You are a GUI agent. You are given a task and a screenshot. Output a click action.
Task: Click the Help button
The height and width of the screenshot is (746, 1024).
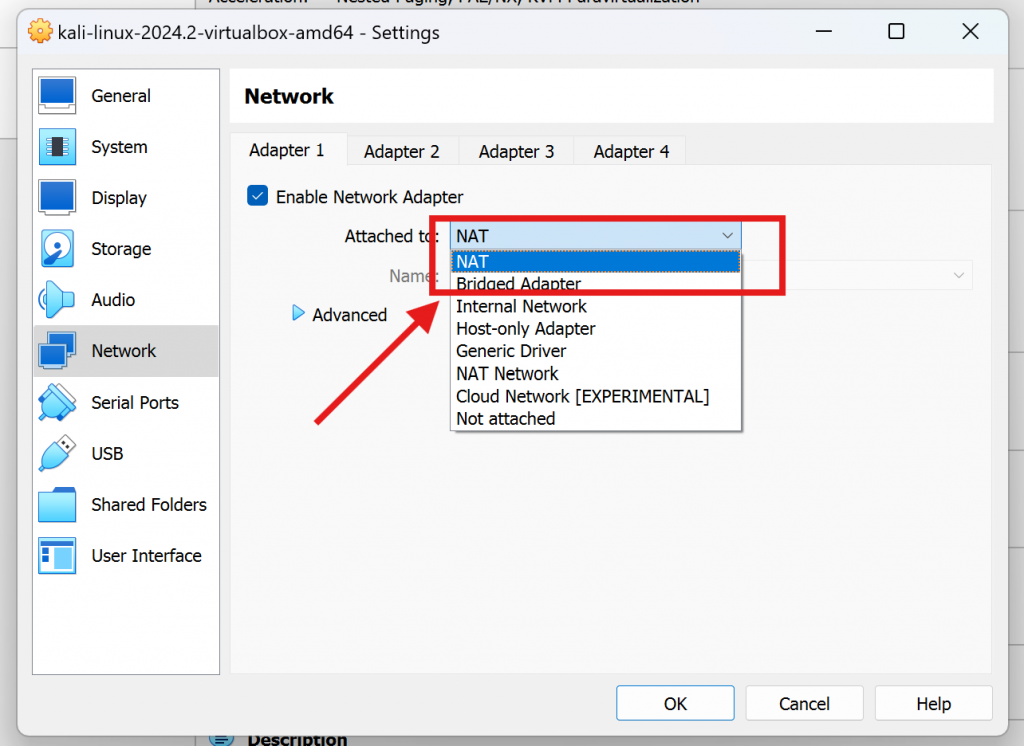click(x=933, y=703)
